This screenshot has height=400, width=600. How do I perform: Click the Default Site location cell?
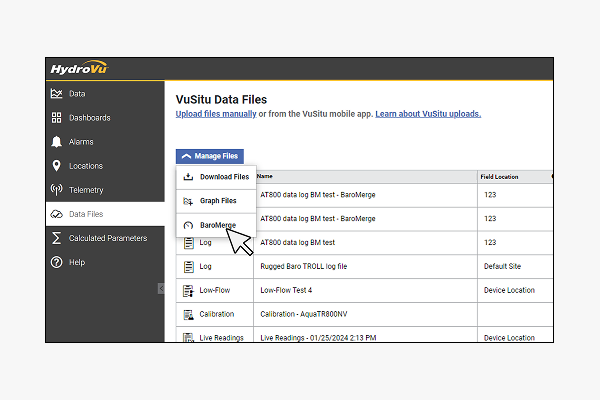[x=502, y=266]
